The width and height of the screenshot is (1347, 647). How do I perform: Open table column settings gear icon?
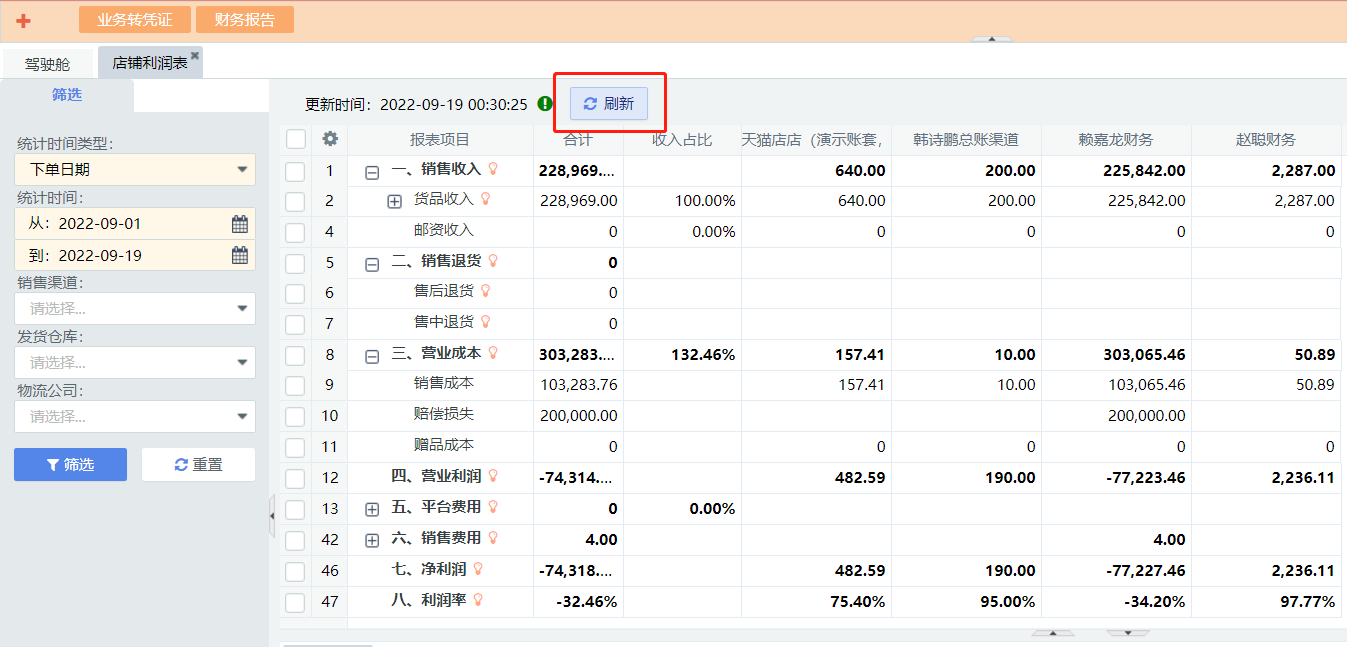point(330,139)
